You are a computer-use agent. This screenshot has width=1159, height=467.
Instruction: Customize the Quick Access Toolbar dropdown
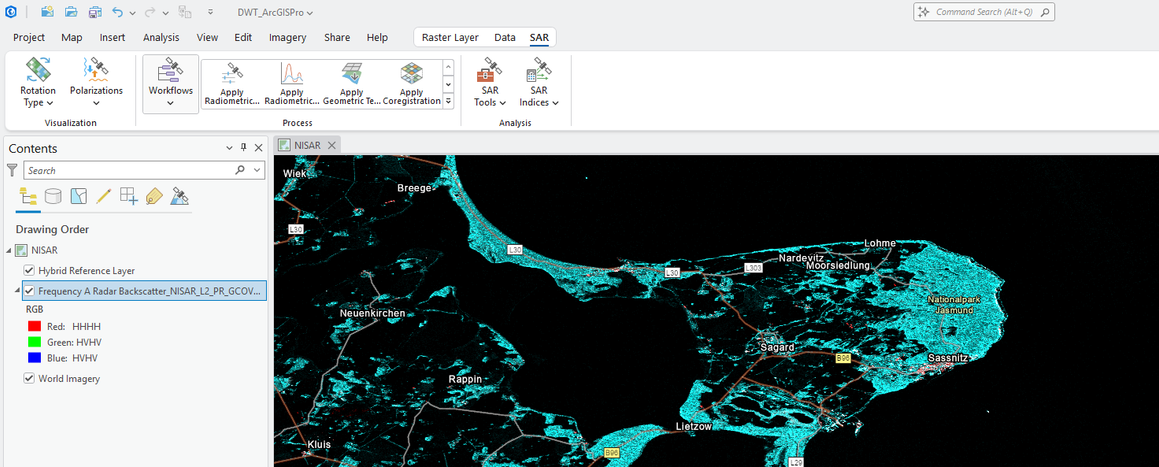pos(211,13)
